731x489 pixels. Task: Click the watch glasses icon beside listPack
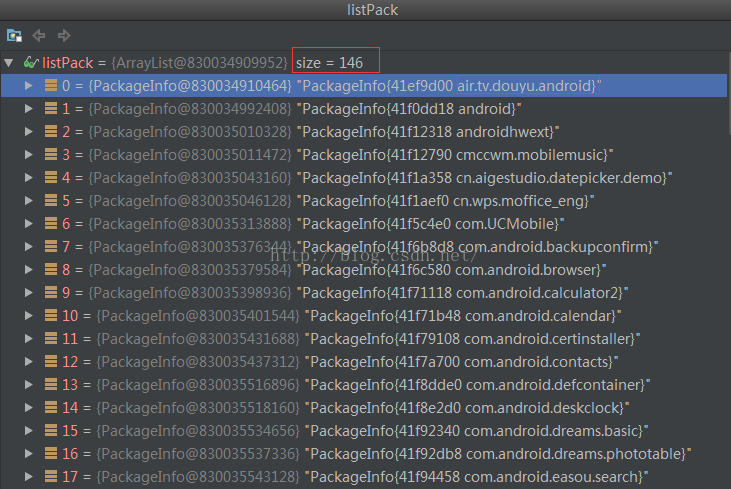point(31,62)
